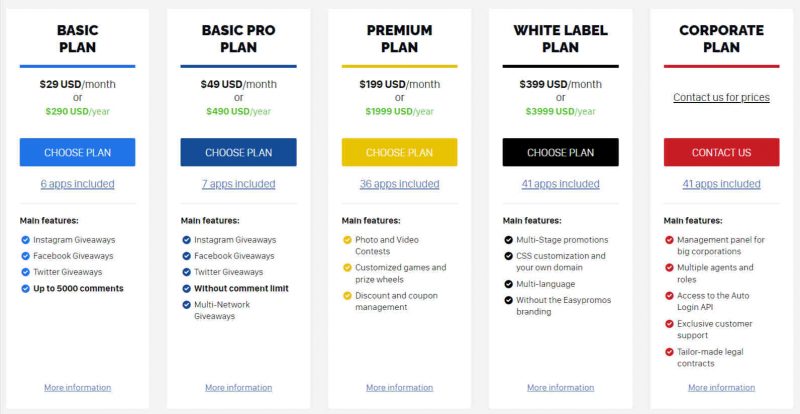Viewport: 800px width, 414px height.
Task: Click the blue checkmark beside Instagram Giveaways in Basic Plan
Action: [x=26, y=240]
